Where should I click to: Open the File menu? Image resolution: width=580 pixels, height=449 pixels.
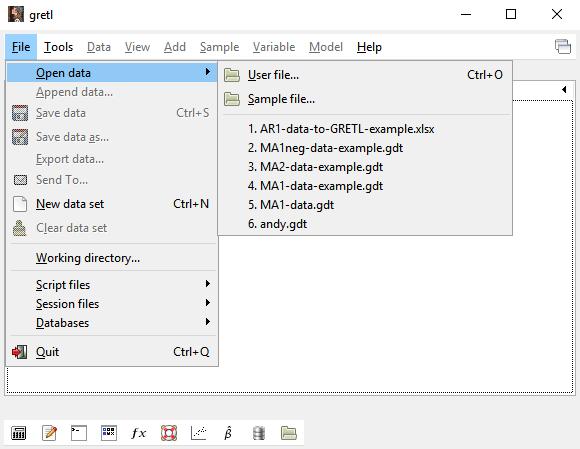tap(21, 47)
